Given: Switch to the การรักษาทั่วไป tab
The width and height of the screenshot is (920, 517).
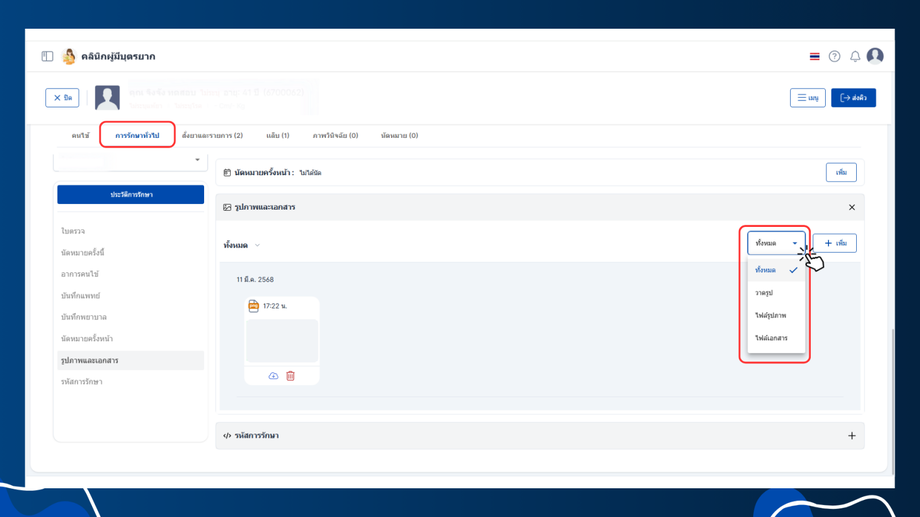Looking at the screenshot, I should [137, 136].
